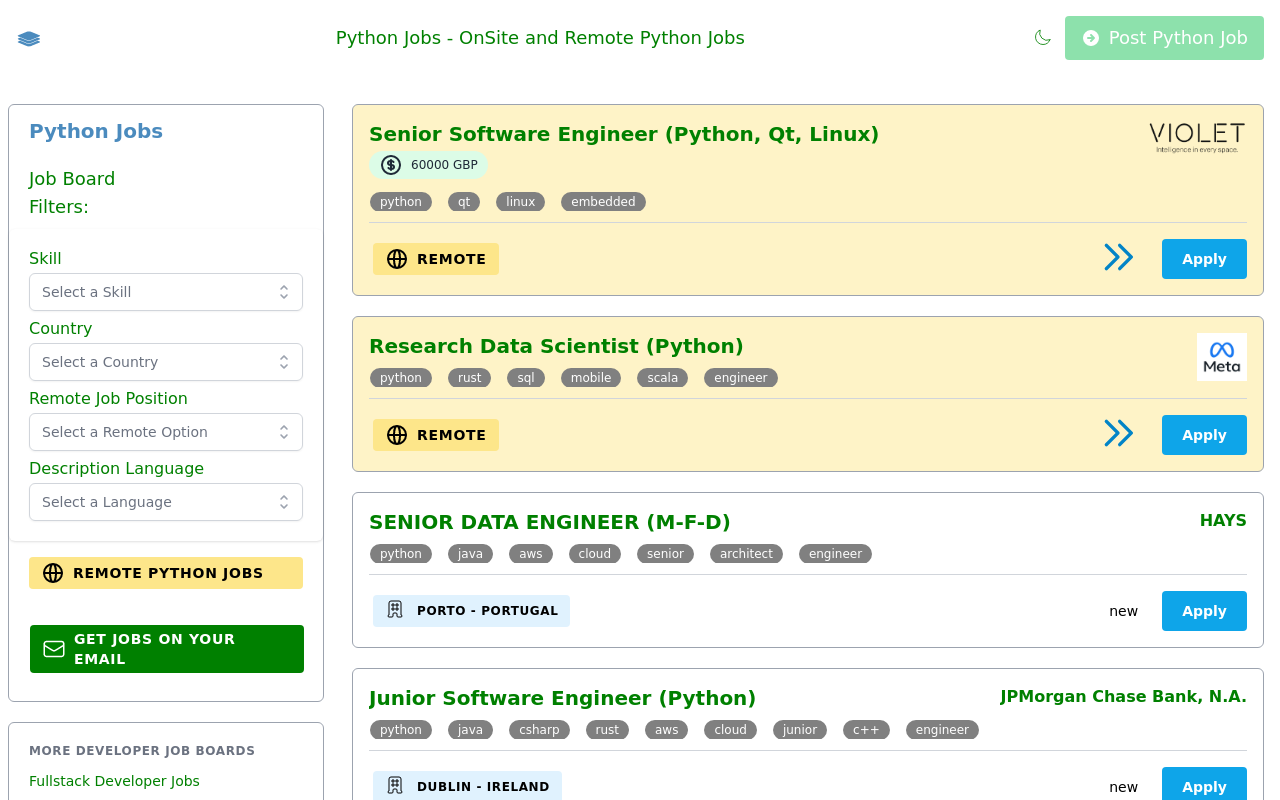Open the Select a Remote Option dropdown
This screenshot has width=1280, height=800.
[x=166, y=432]
